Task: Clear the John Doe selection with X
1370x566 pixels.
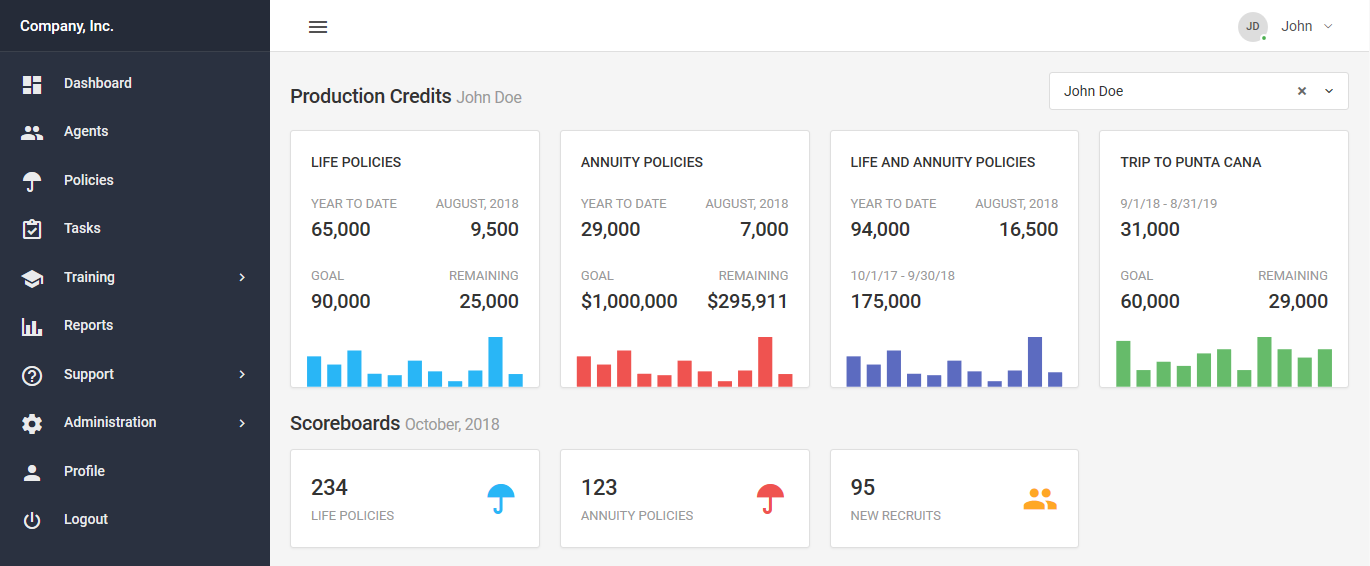Action: (1302, 91)
